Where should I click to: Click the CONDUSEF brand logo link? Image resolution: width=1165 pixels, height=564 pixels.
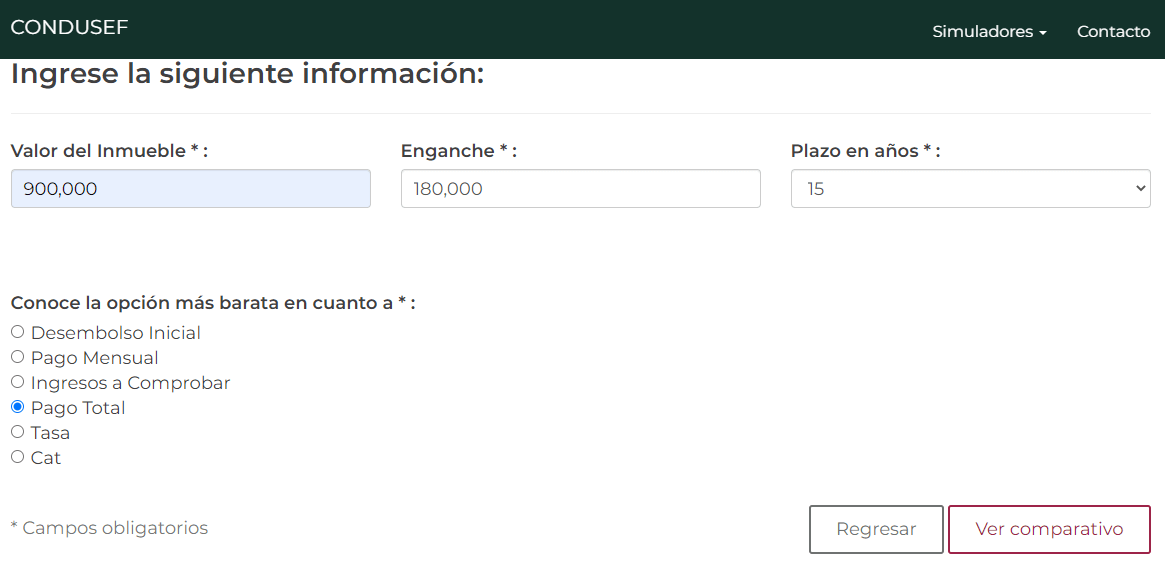(x=69, y=28)
